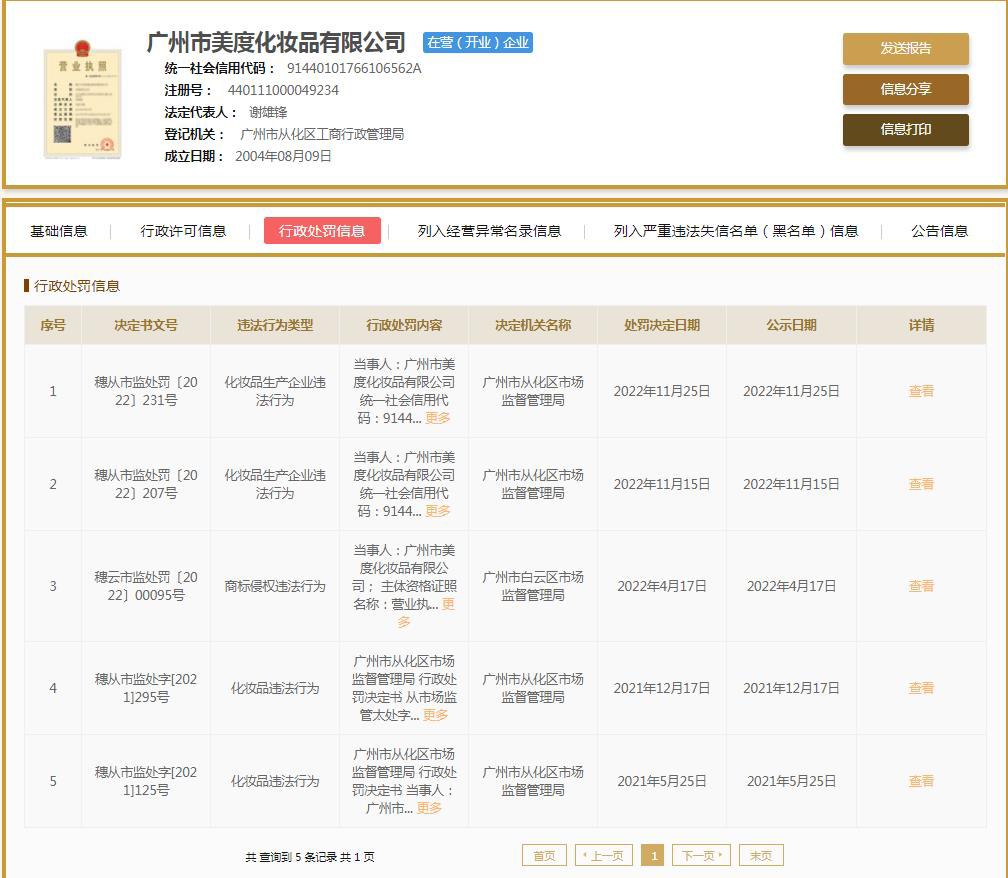Screen dimensions: 1008x878
Task: Go to the 下一页 page
Action: point(701,856)
